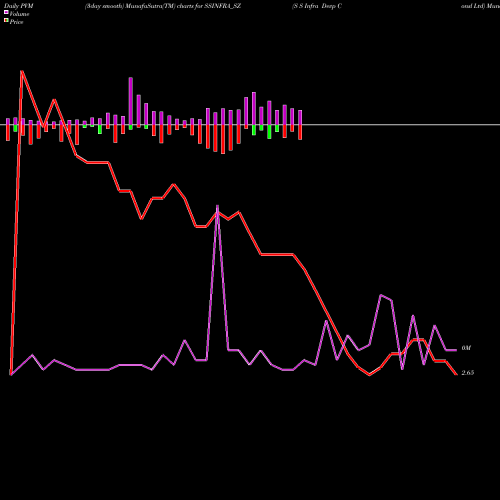Screen dimensions: 500x500
Task: Click the magenta Volume legend swatch
Action: (x=6, y=12)
